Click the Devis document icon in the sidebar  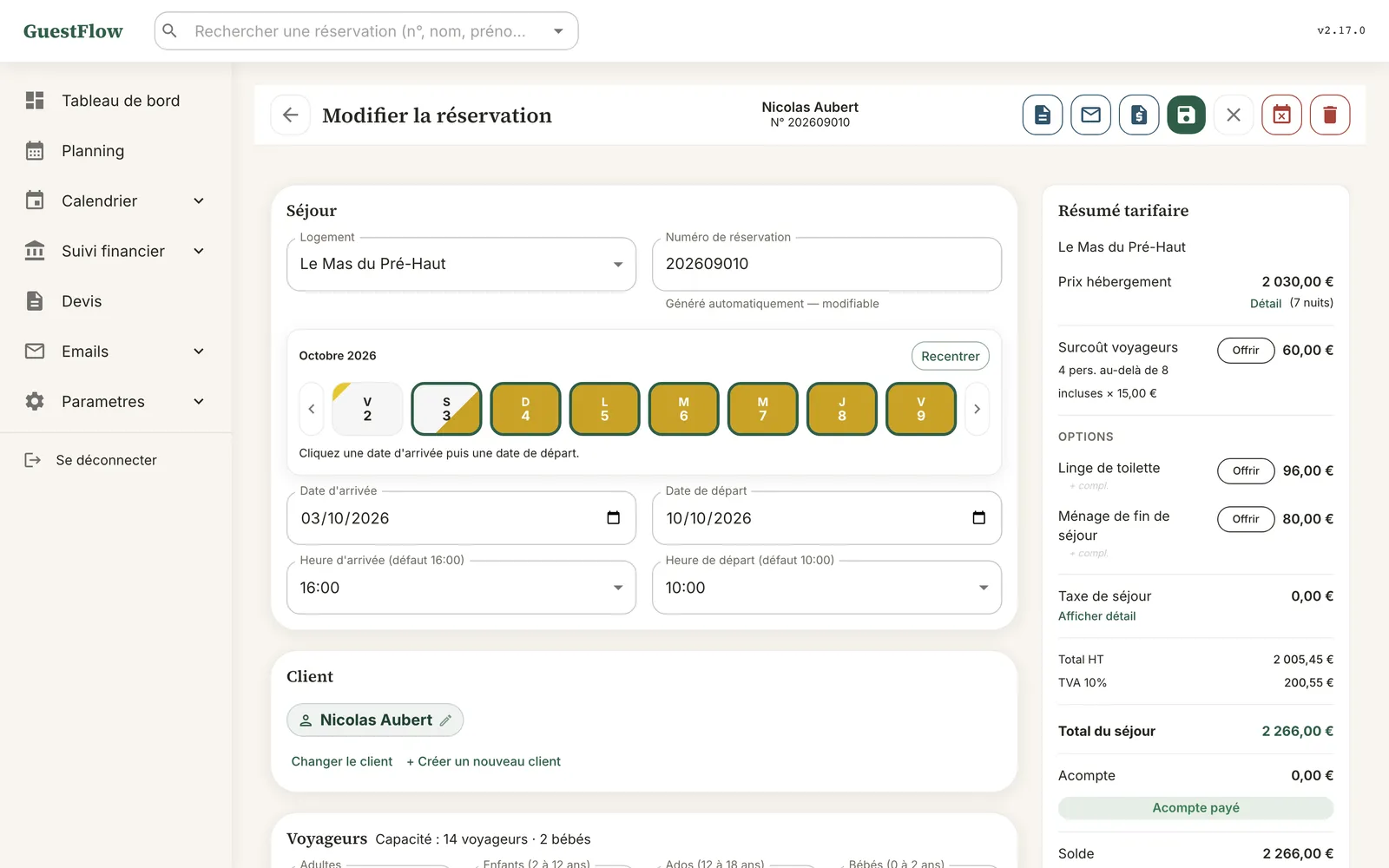(35, 301)
